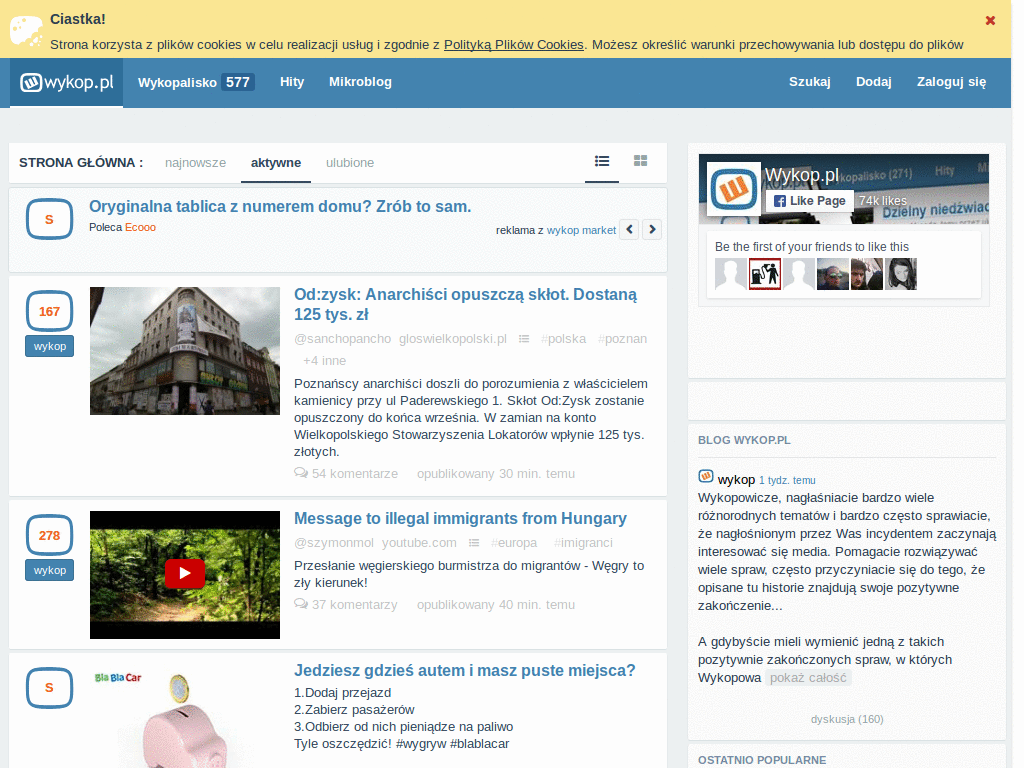
Task: Show previous wykop market ad
Action: point(629,229)
